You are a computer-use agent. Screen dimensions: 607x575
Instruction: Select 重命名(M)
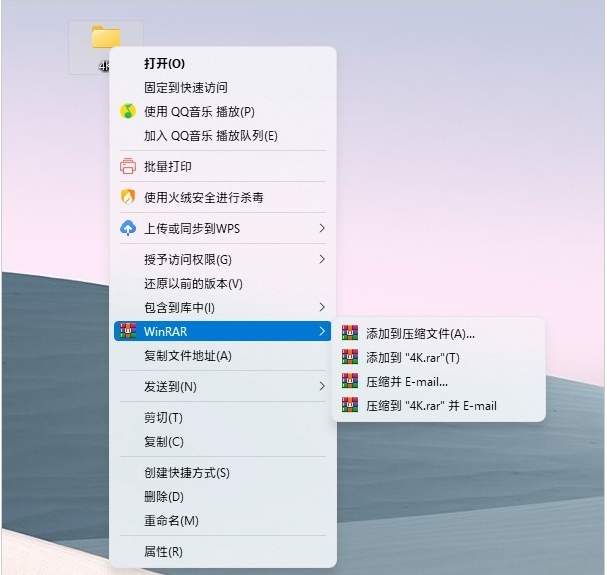[223, 520]
